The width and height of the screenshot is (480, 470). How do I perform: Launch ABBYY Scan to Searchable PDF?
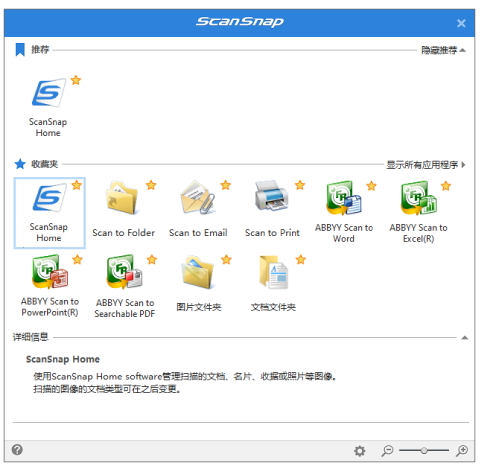[x=125, y=287]
